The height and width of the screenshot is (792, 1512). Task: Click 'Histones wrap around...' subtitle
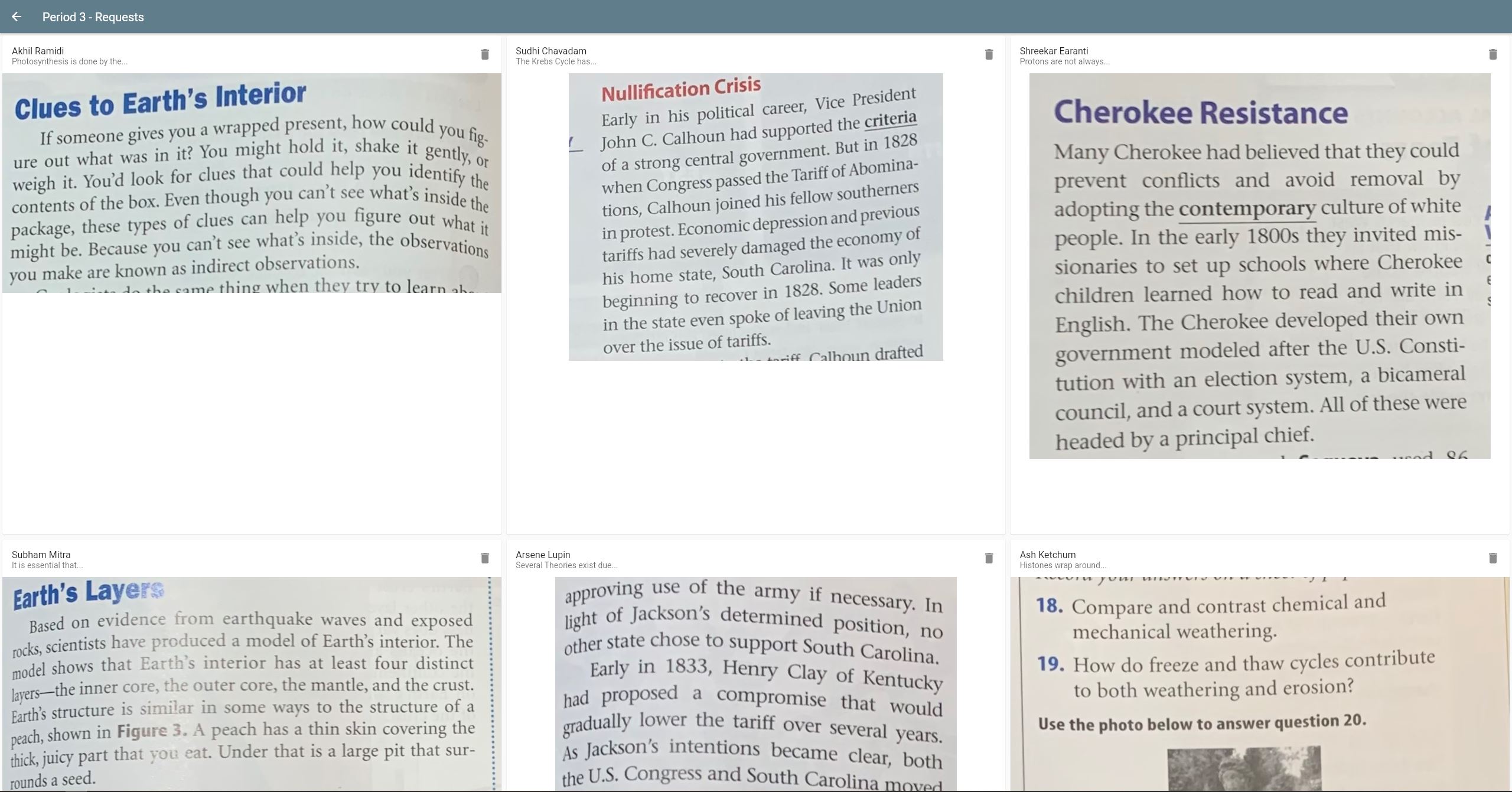pyautogui.click(x=1063, y=565)
